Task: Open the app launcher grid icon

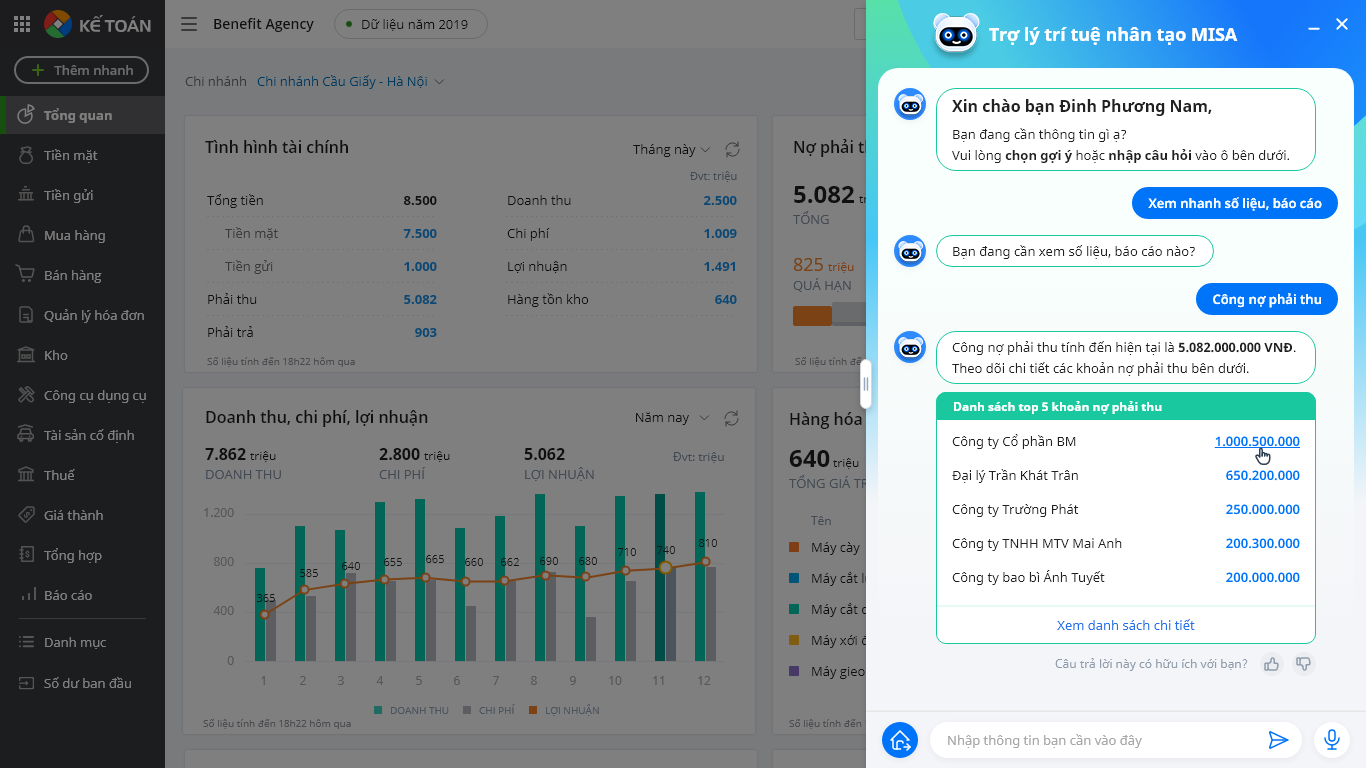Action: pyautogui.click(x=21, y=24)
